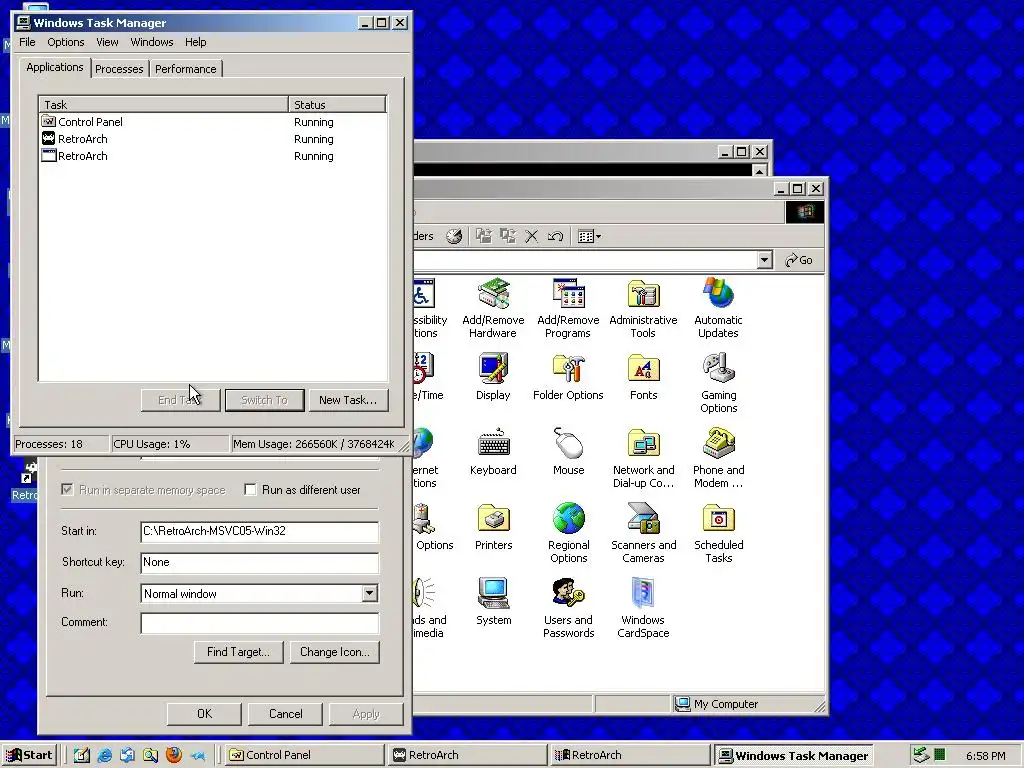Sort task list by Task column header
1024x768 pixels.
(164, 104)
